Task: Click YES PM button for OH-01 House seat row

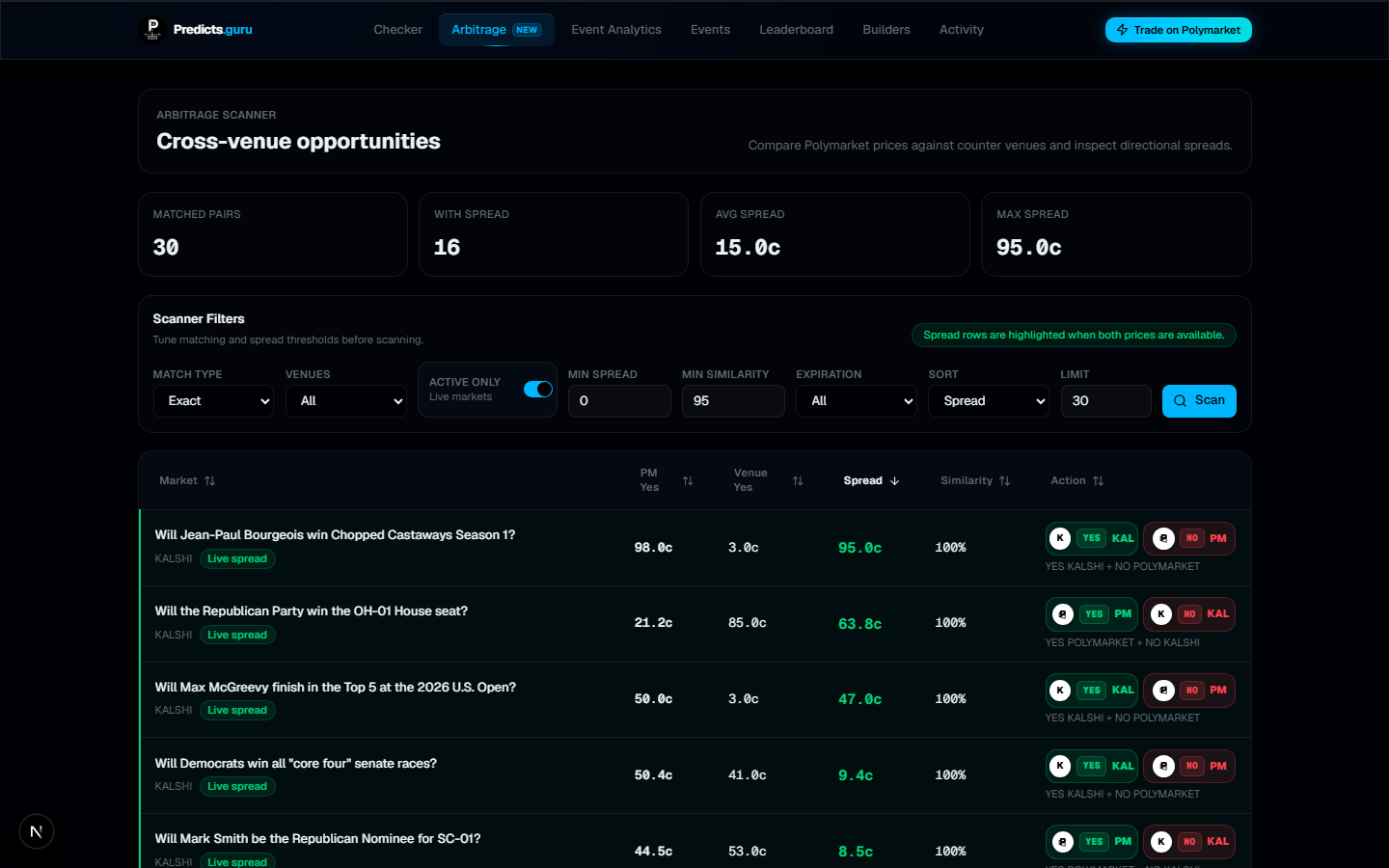Action: 1092,613
